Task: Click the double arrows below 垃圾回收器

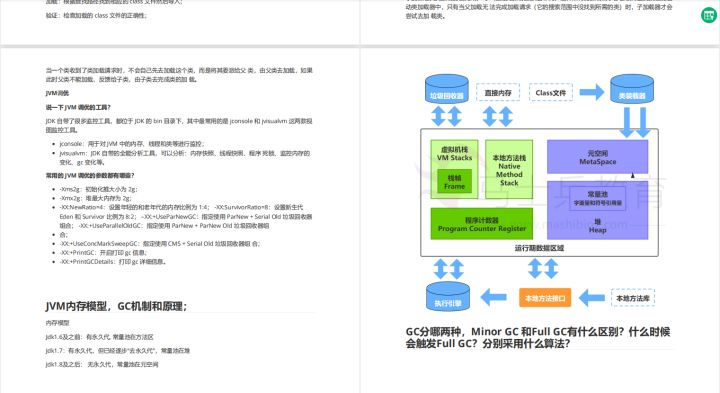Action: (x=446, y=116)
